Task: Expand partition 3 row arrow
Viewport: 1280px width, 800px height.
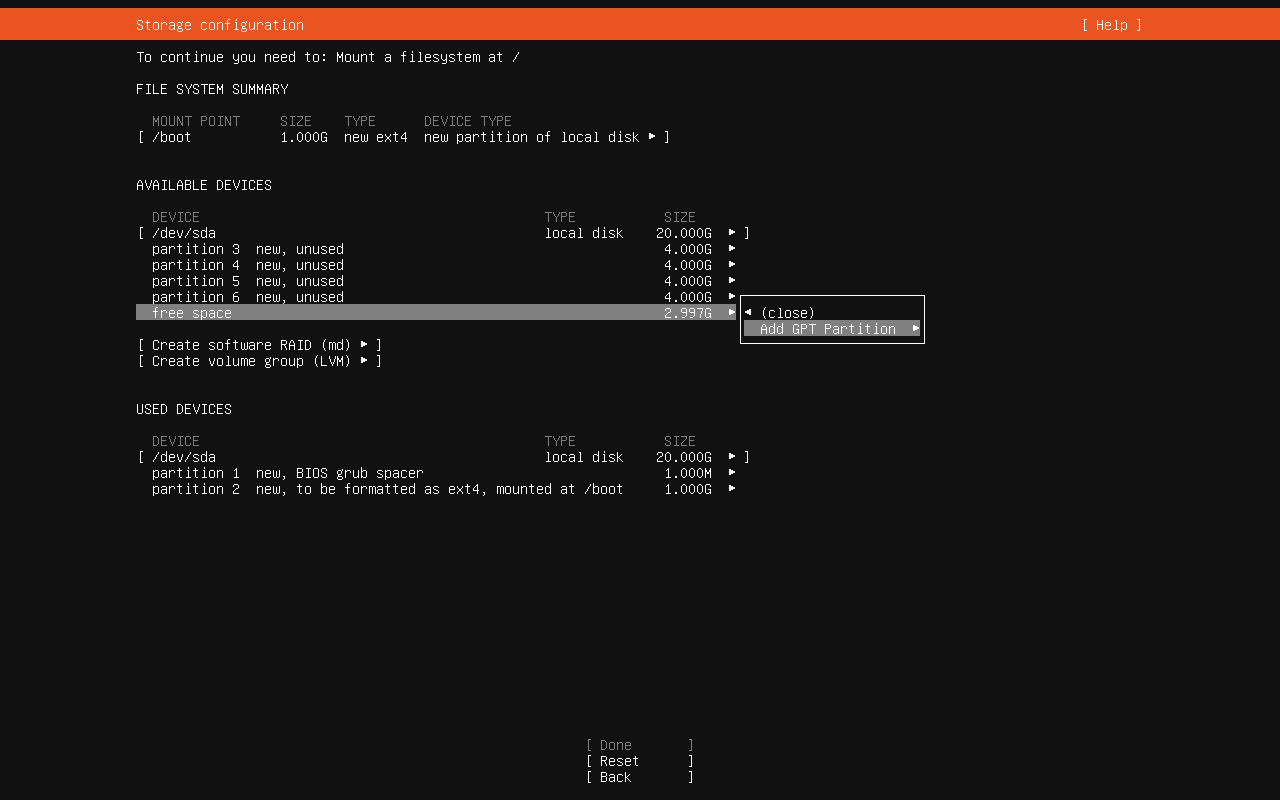Action: pyautogui.click(x=732, y=249)
